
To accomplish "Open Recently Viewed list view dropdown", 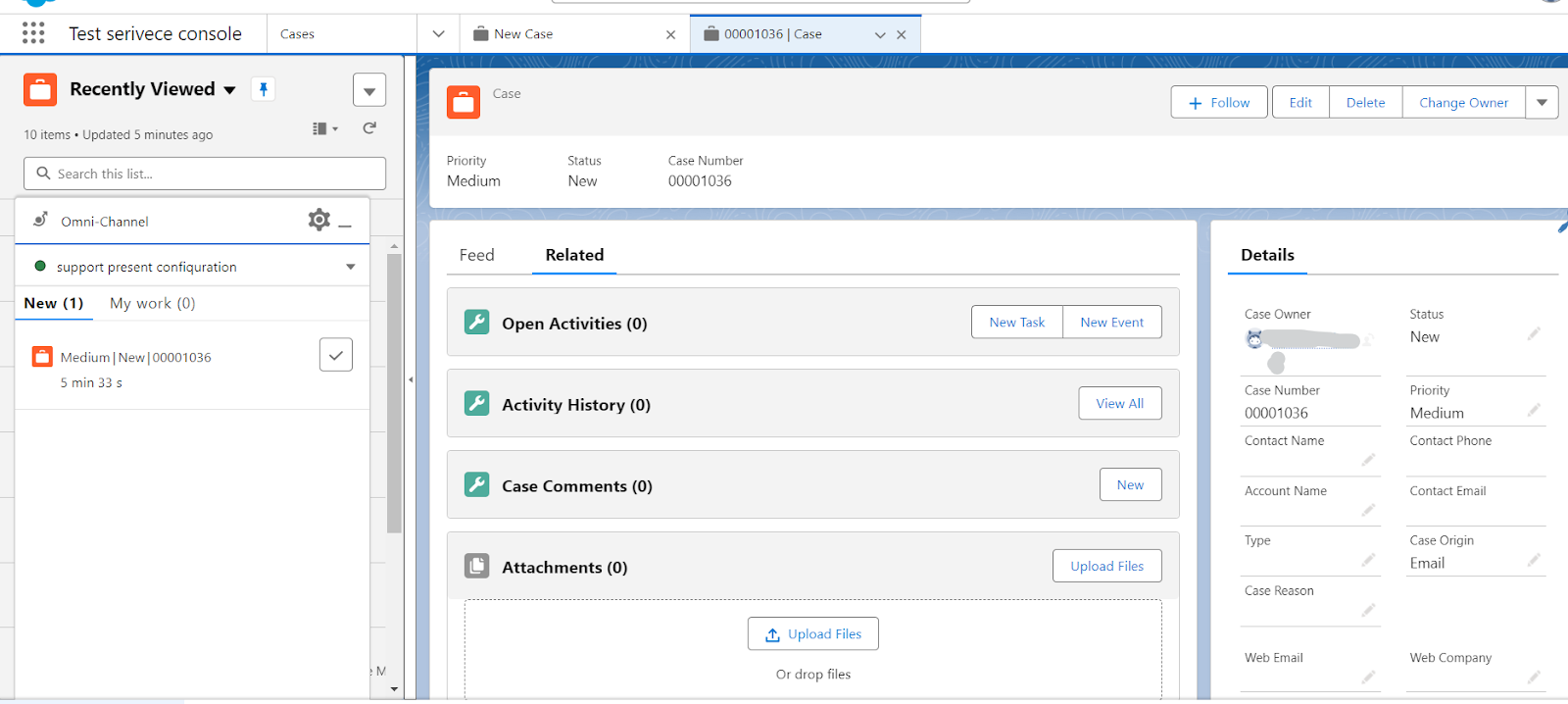I will 229,90.
